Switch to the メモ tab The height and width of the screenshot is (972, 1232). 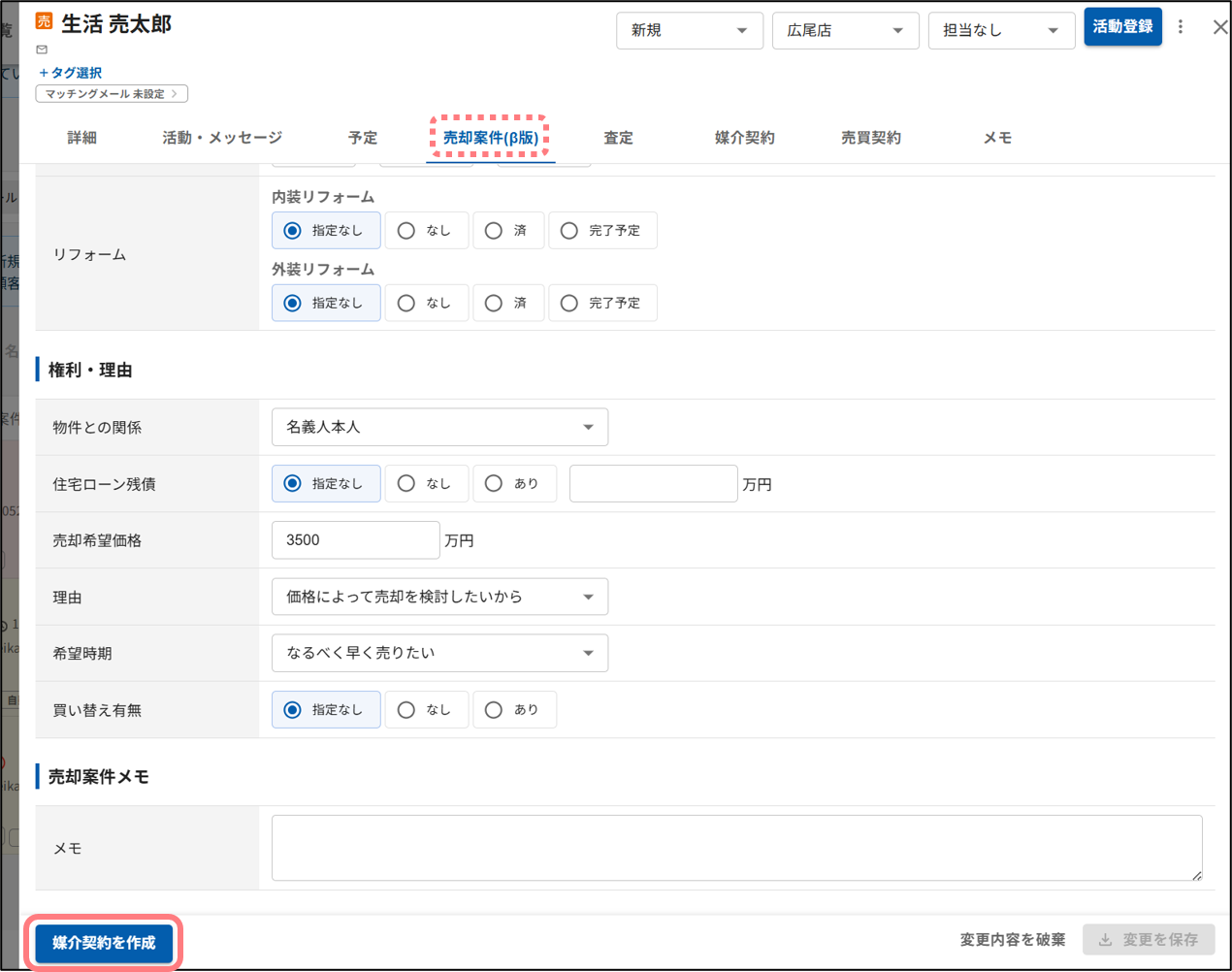(x=997, y=138)
